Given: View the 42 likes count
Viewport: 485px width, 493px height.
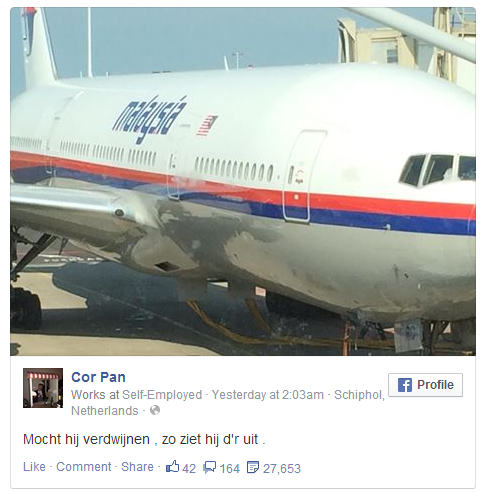Looking at the screenshot, I should tap(189, 468).
